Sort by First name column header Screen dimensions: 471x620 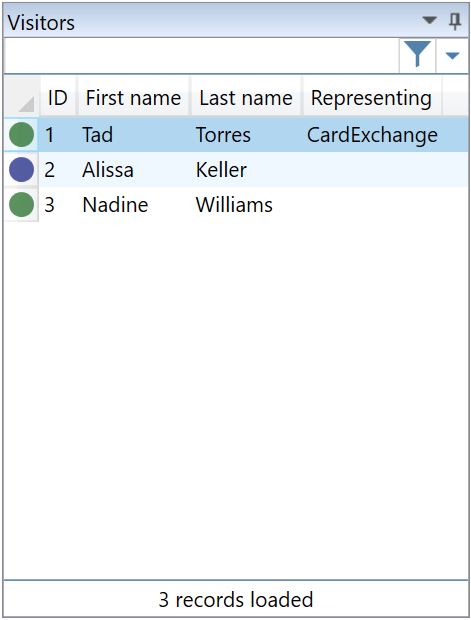[x=133, y=97]
